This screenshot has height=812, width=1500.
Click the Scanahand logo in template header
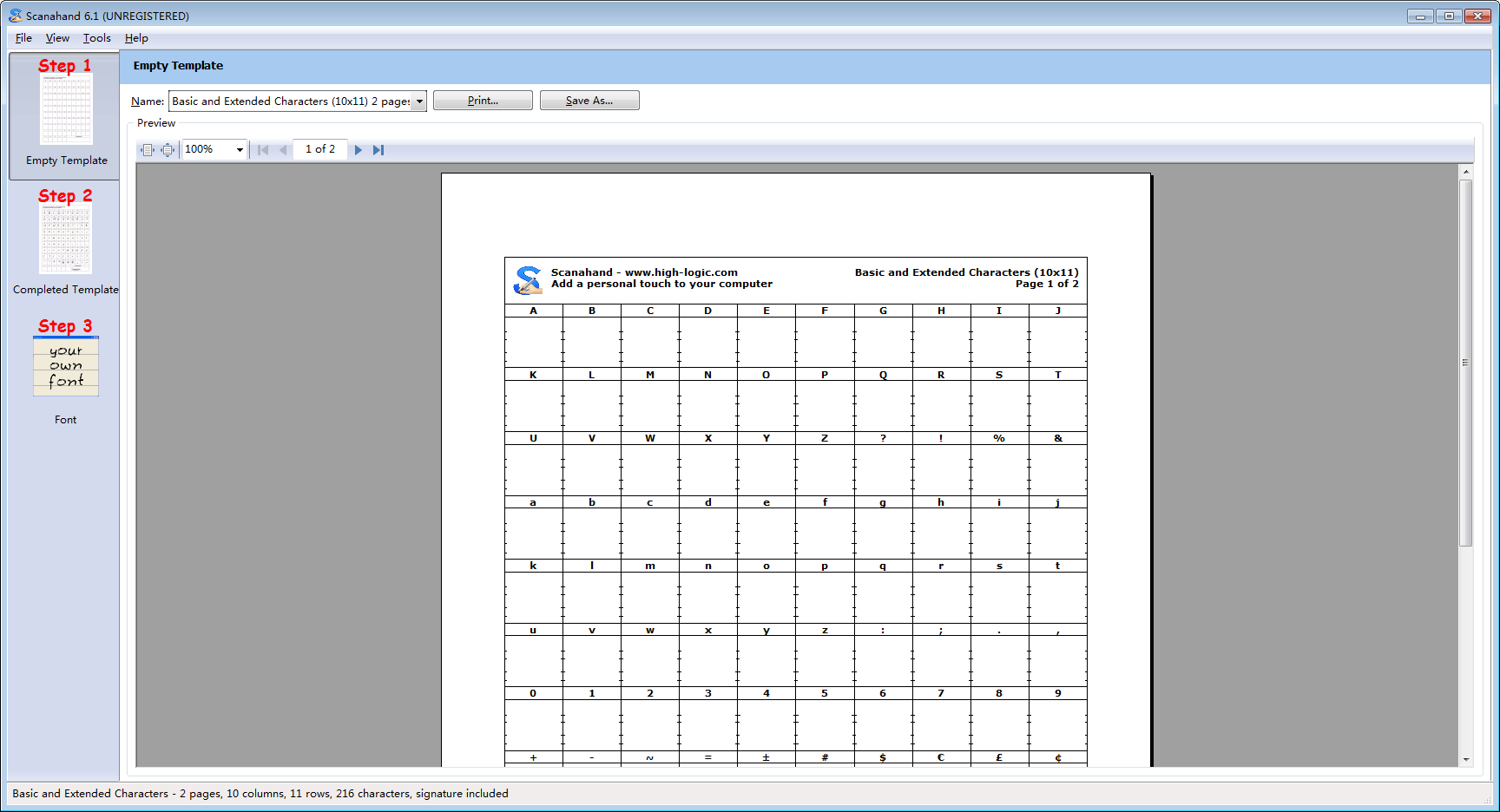tap(528, 280)
